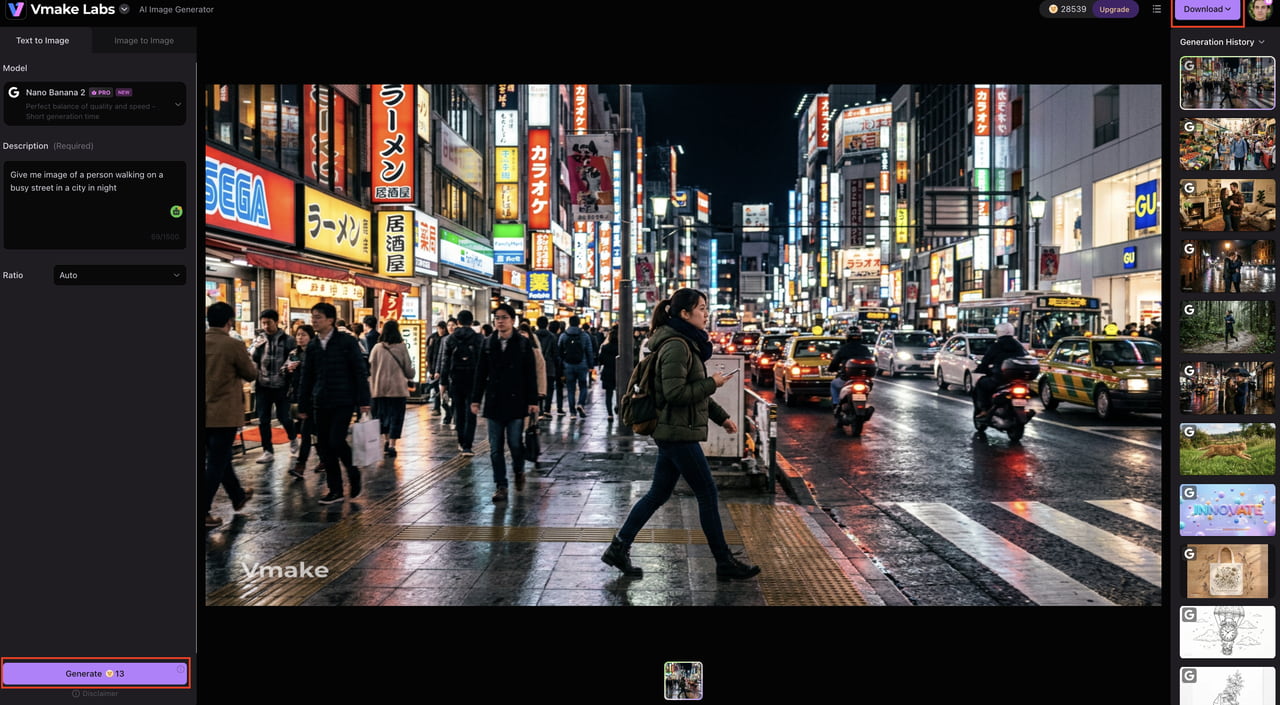This screenshot has height=705, width=1280.
Task: Select the tote bag history thumbnail
Action: 1227,571
